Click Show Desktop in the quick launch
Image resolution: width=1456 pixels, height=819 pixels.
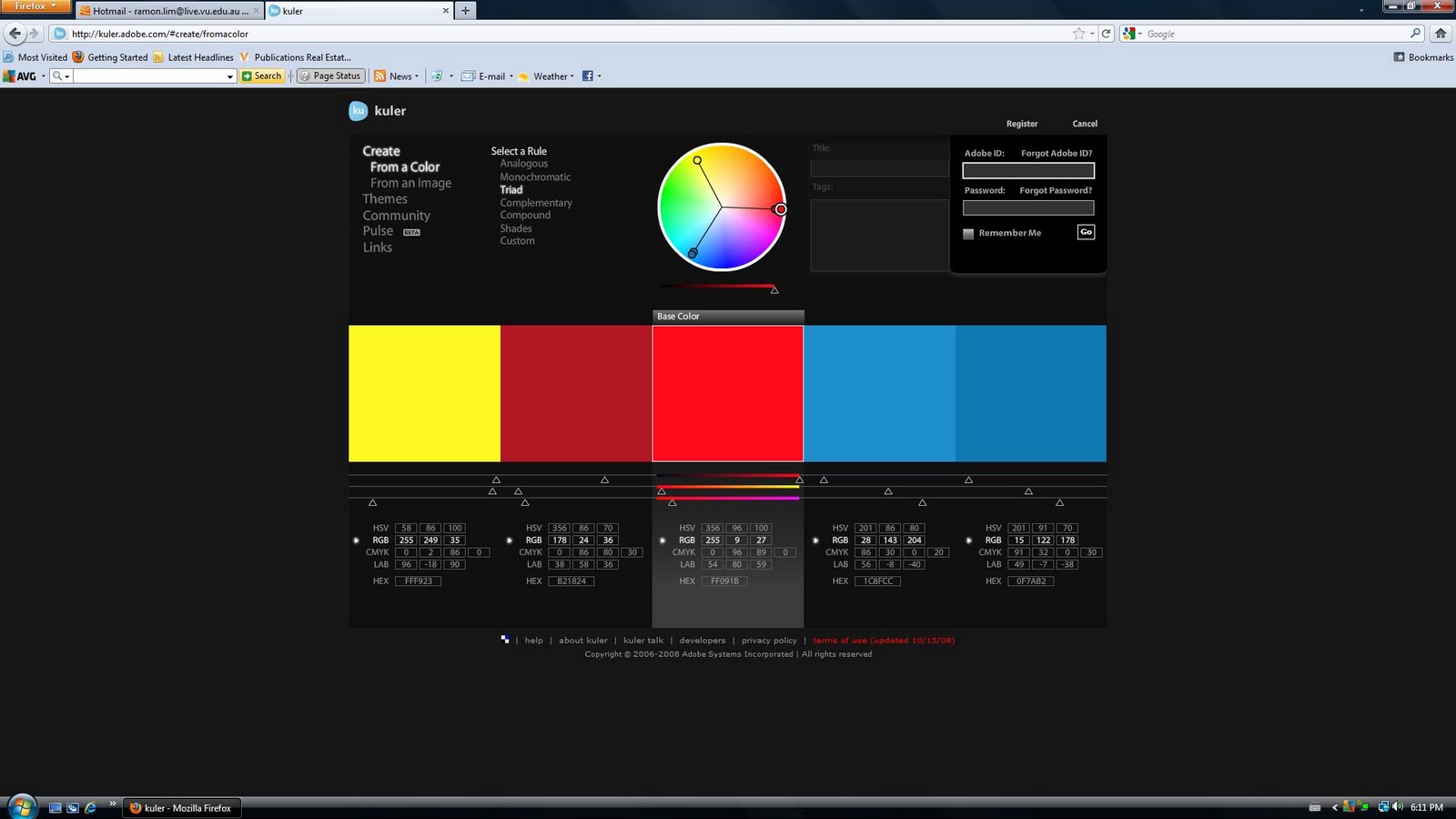pyautogui.click(x=56, y=807)
